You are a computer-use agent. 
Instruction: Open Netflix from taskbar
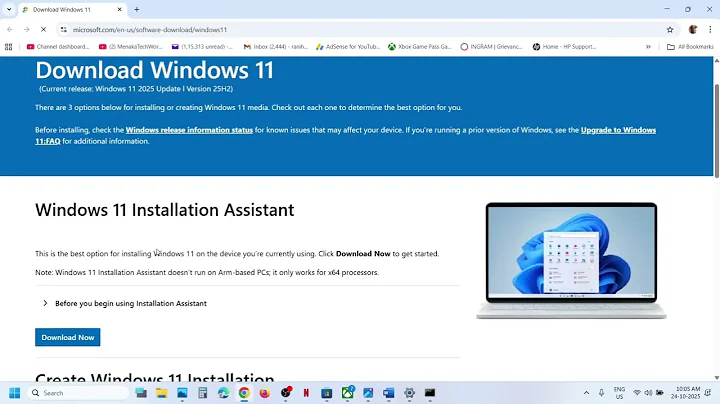(x=306, y=393)
